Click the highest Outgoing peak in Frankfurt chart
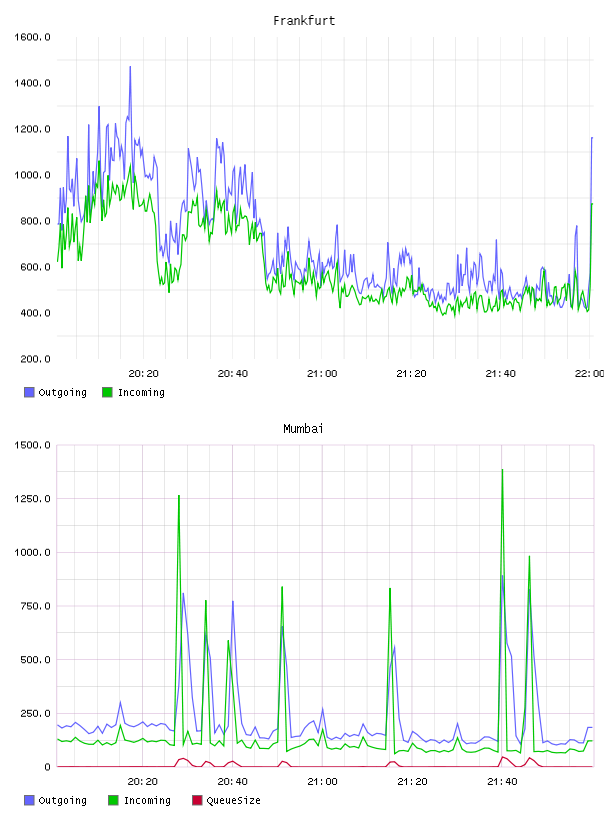The width and height of the screenshot is (608, 816). click(130, 68)
